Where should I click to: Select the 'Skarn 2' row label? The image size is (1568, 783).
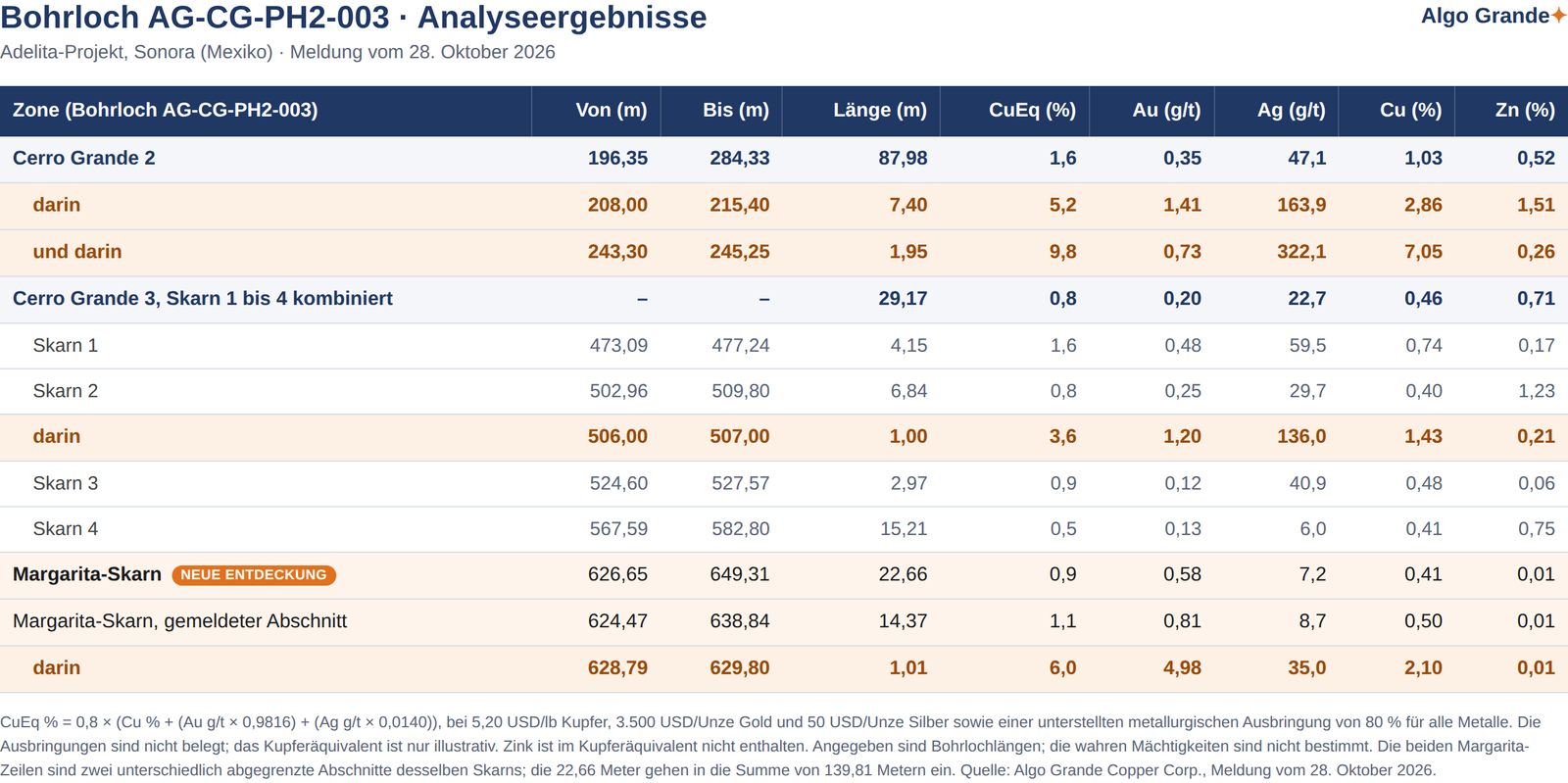click(66, 391)
